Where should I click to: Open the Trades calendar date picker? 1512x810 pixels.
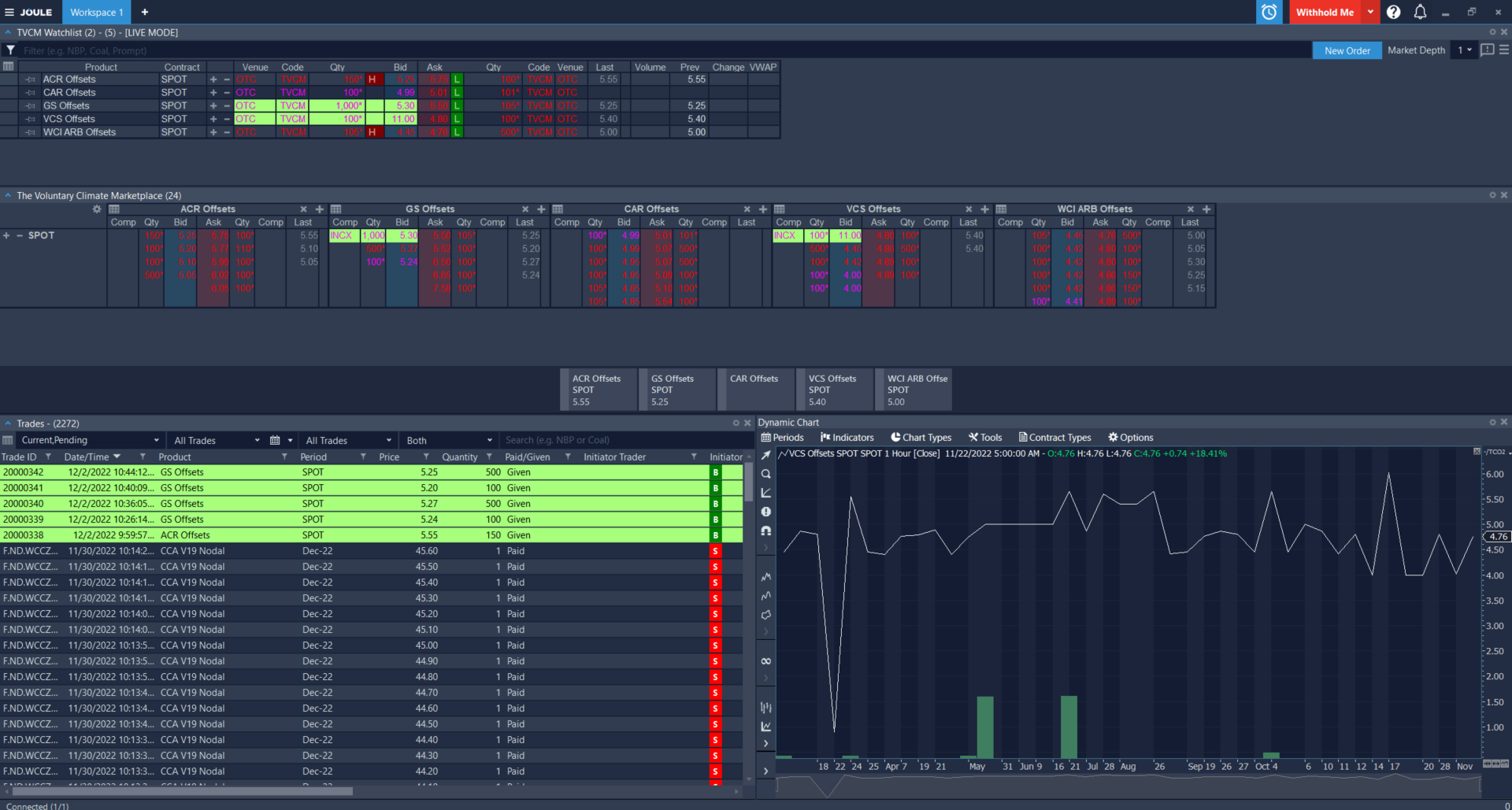coord(275,441)
